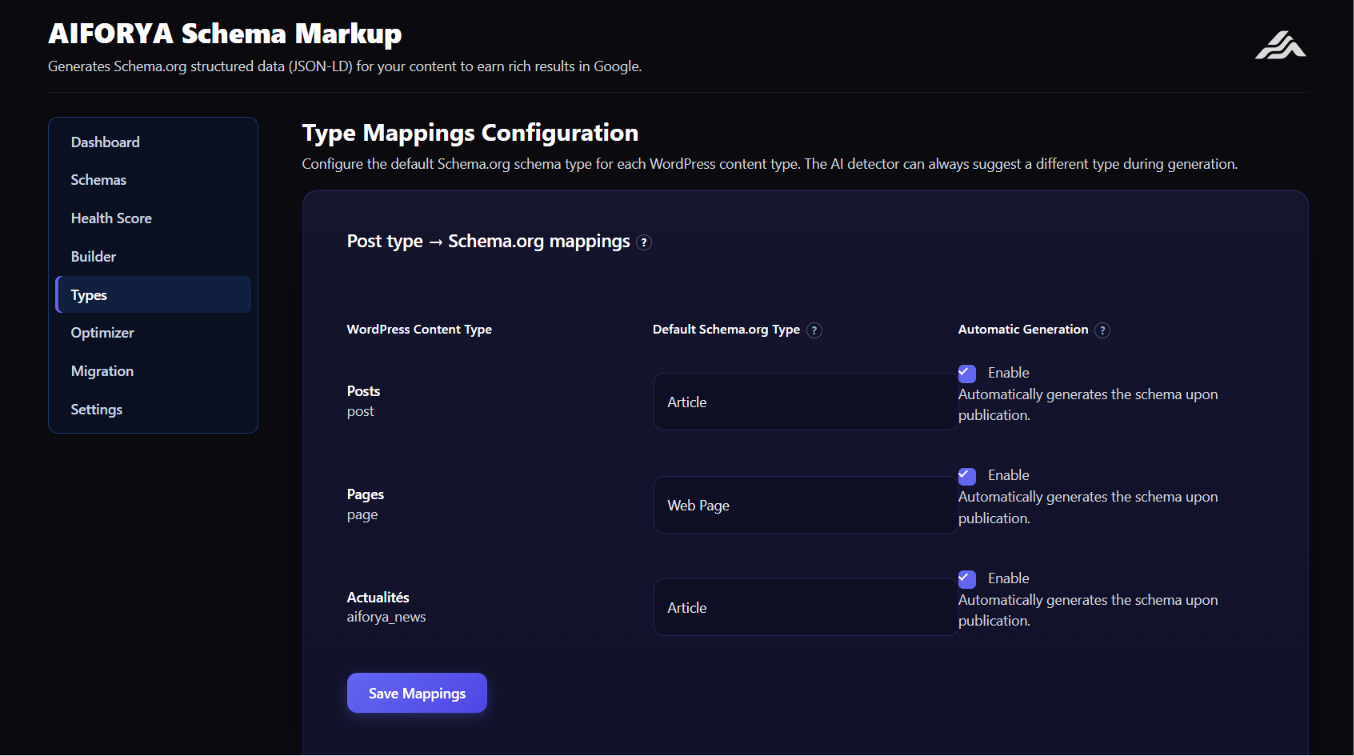Go to Dashboard in sidebar
This screenshot has width=1354, height=756.
point(153,142)
